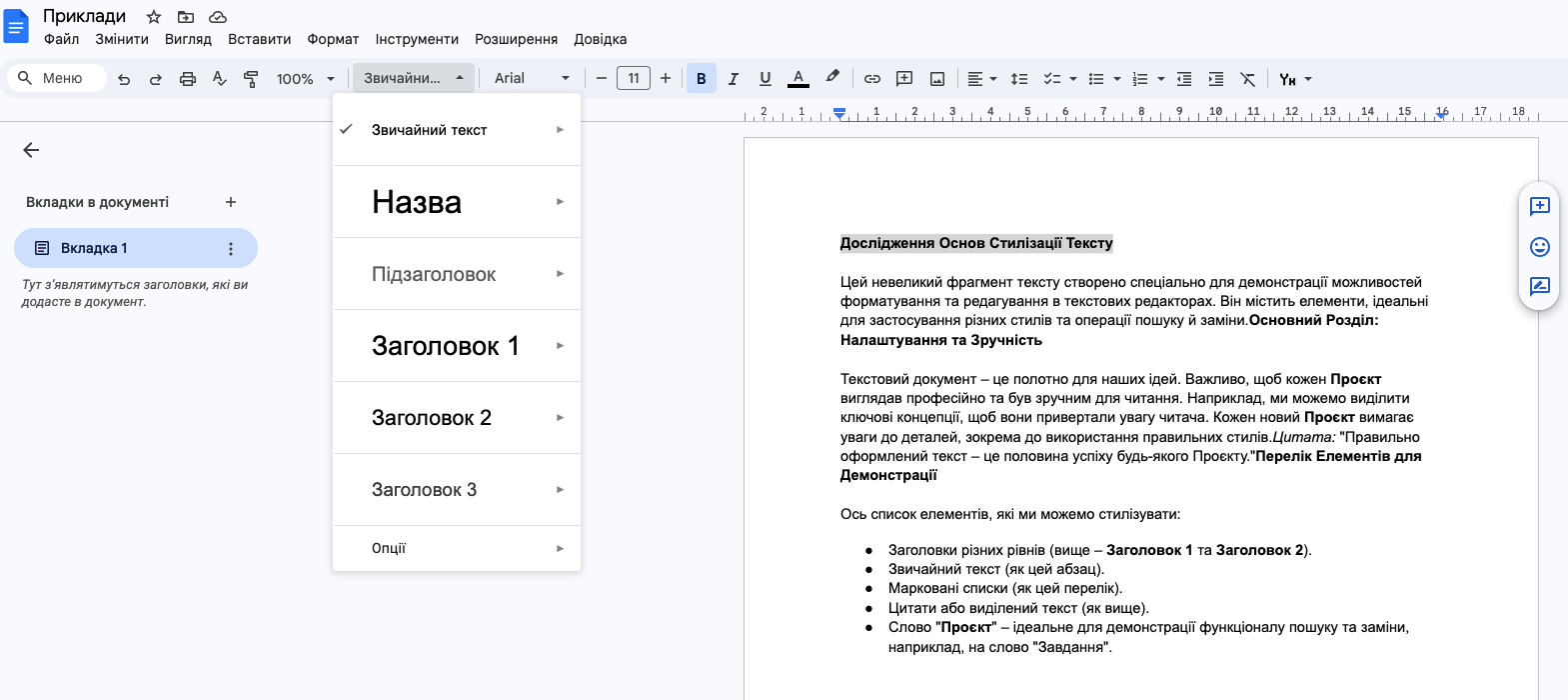Toggle Underline formatting button
The width and height of the screenshot is (1568, 700).
(x=765, y=79)
